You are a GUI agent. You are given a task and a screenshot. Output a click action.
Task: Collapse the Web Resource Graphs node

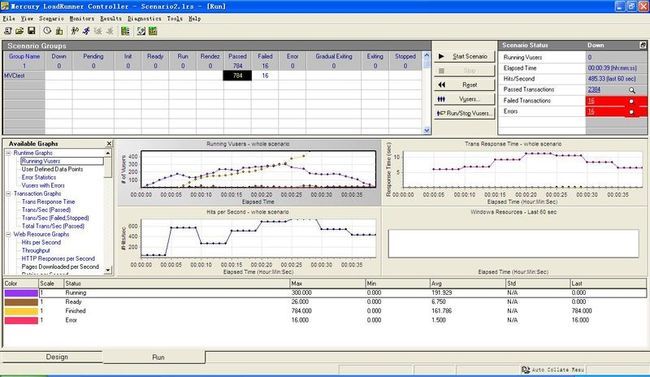click(x=8, y=234)
